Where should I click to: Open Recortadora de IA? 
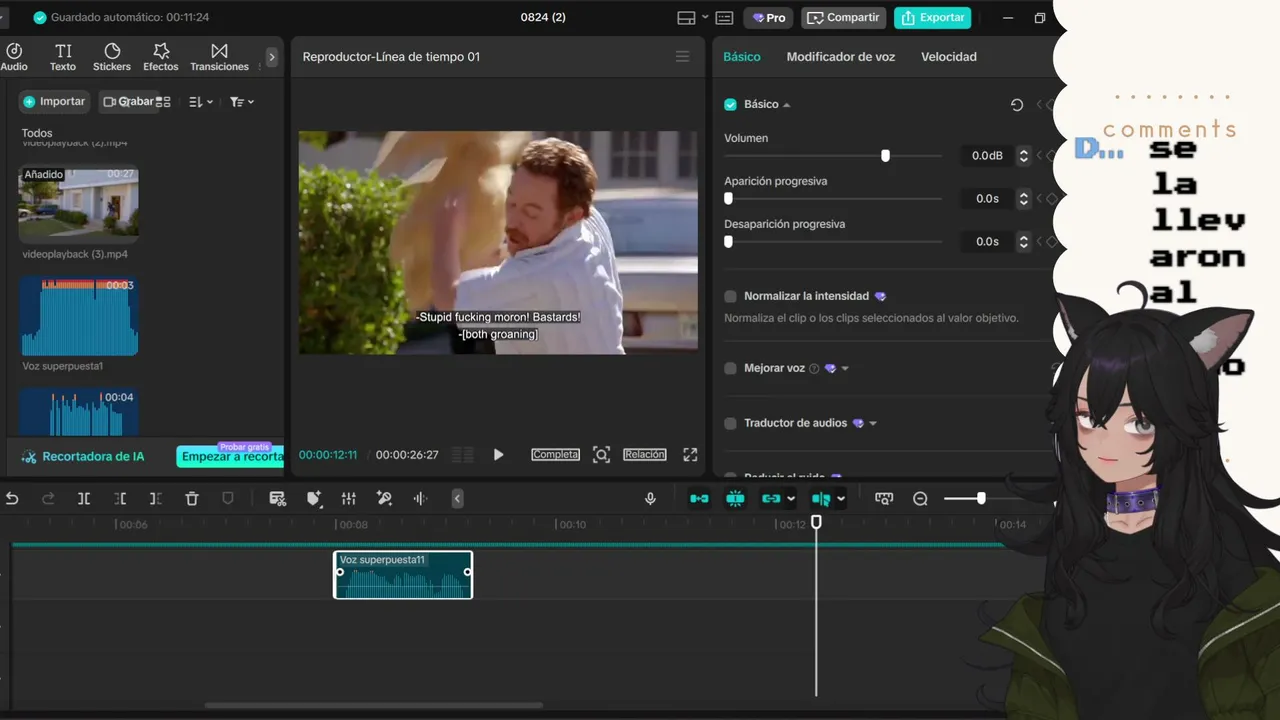[84, 456]
